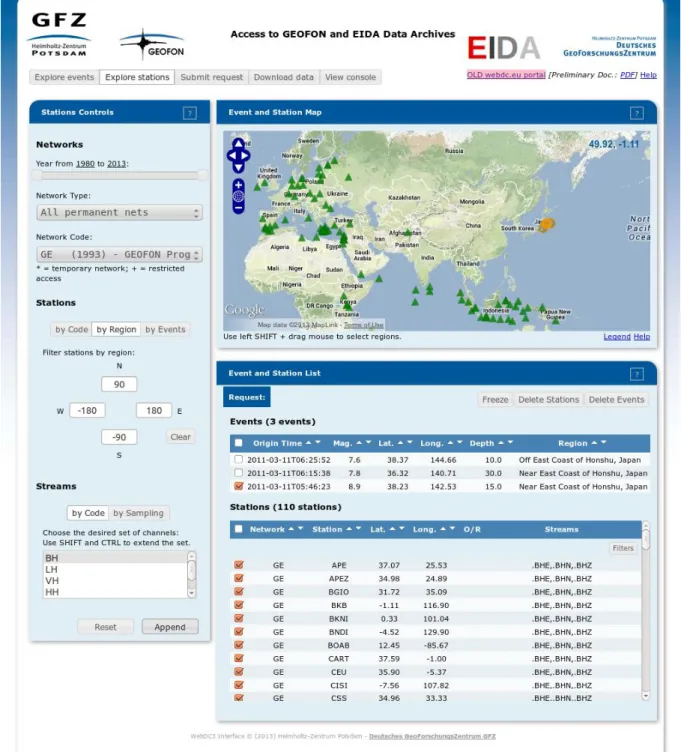Image resolution: width=681 pixels, height=752 pixels.
Task: Open the View console tab
Action: click(x=351, y=77)
